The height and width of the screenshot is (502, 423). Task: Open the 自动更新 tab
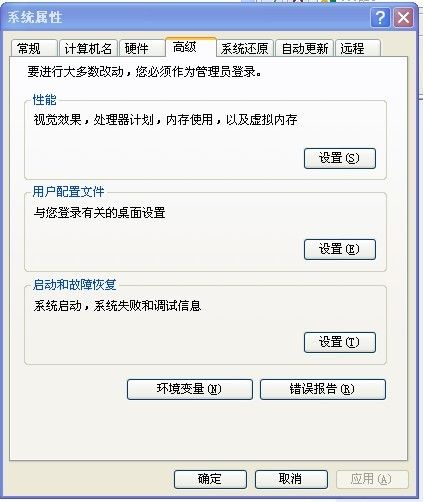point(305,49)
